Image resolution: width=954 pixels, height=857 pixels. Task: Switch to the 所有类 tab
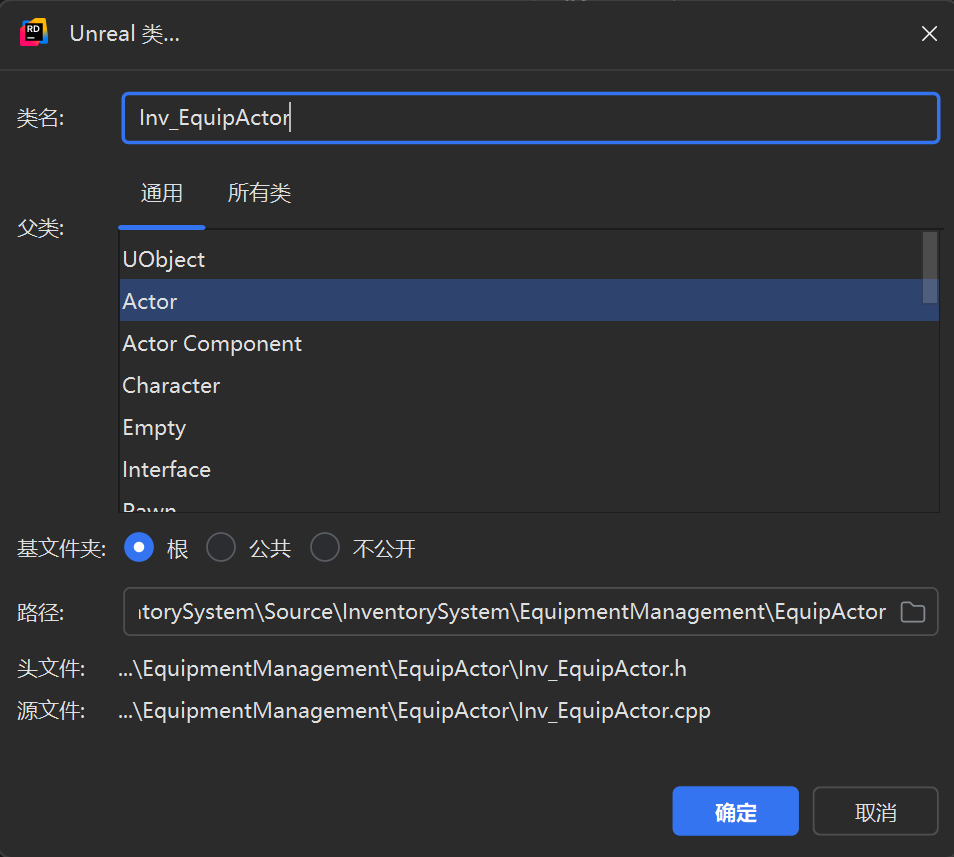(x=259, y=193)
